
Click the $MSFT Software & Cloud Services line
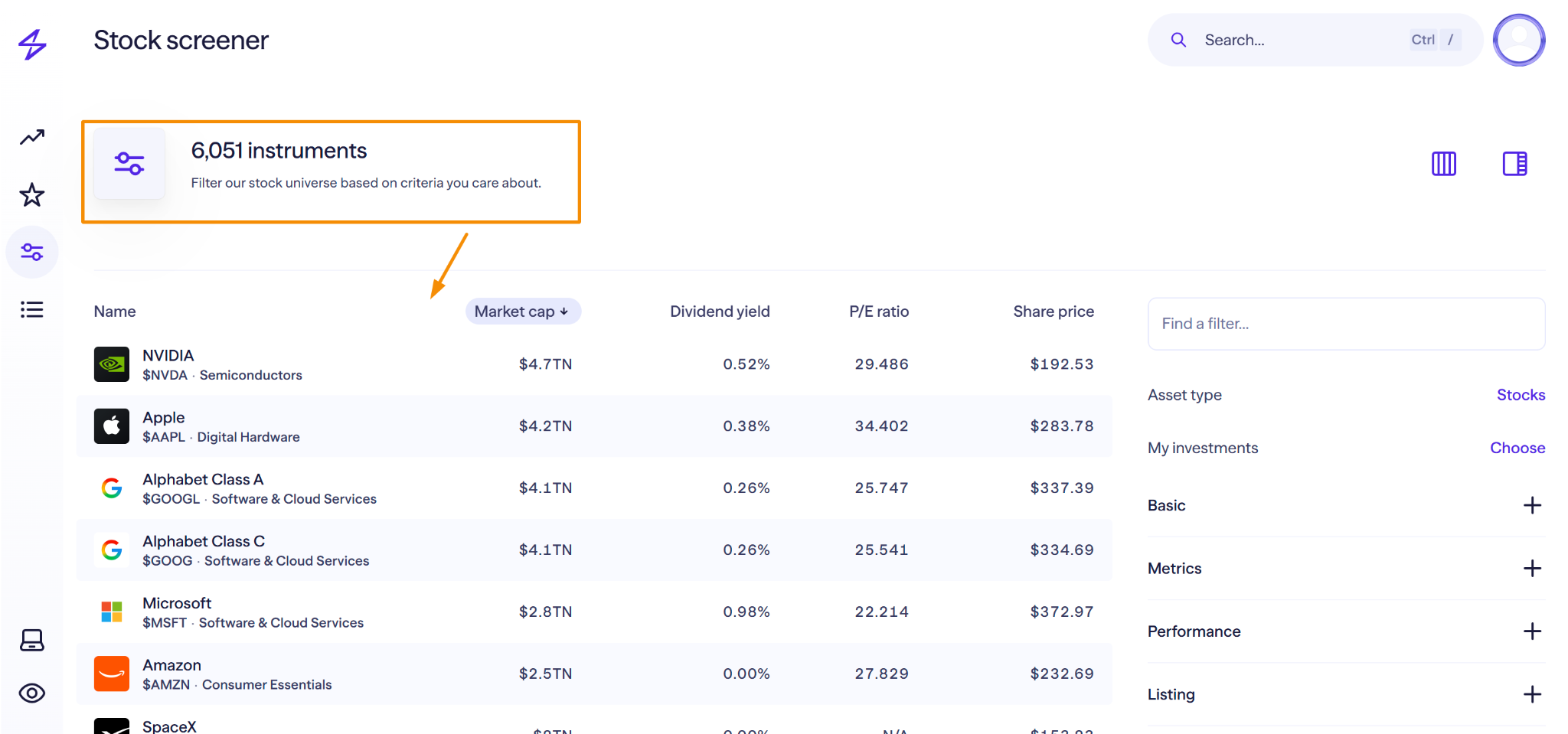(253, 623)
